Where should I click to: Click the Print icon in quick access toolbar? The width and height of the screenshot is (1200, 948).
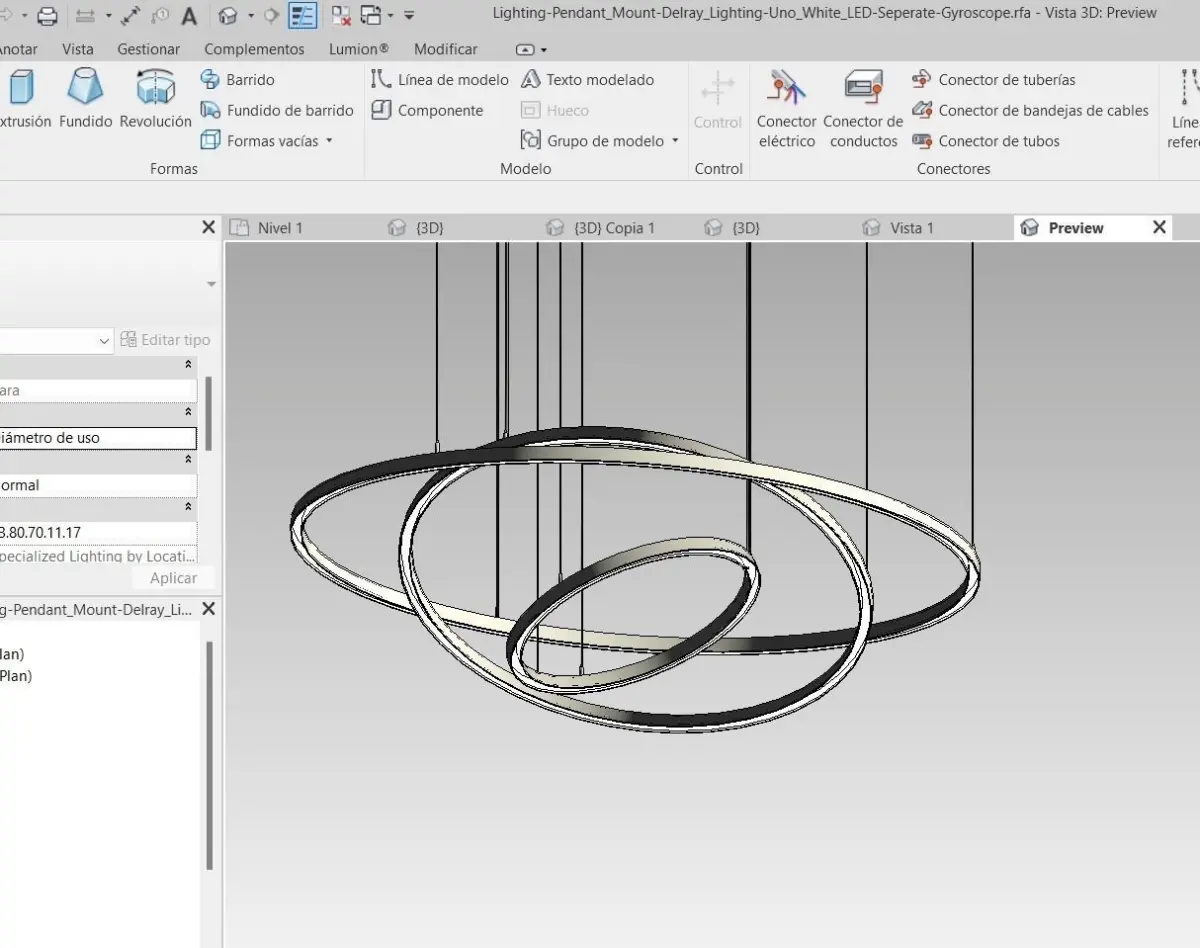(x=47, y=16)
